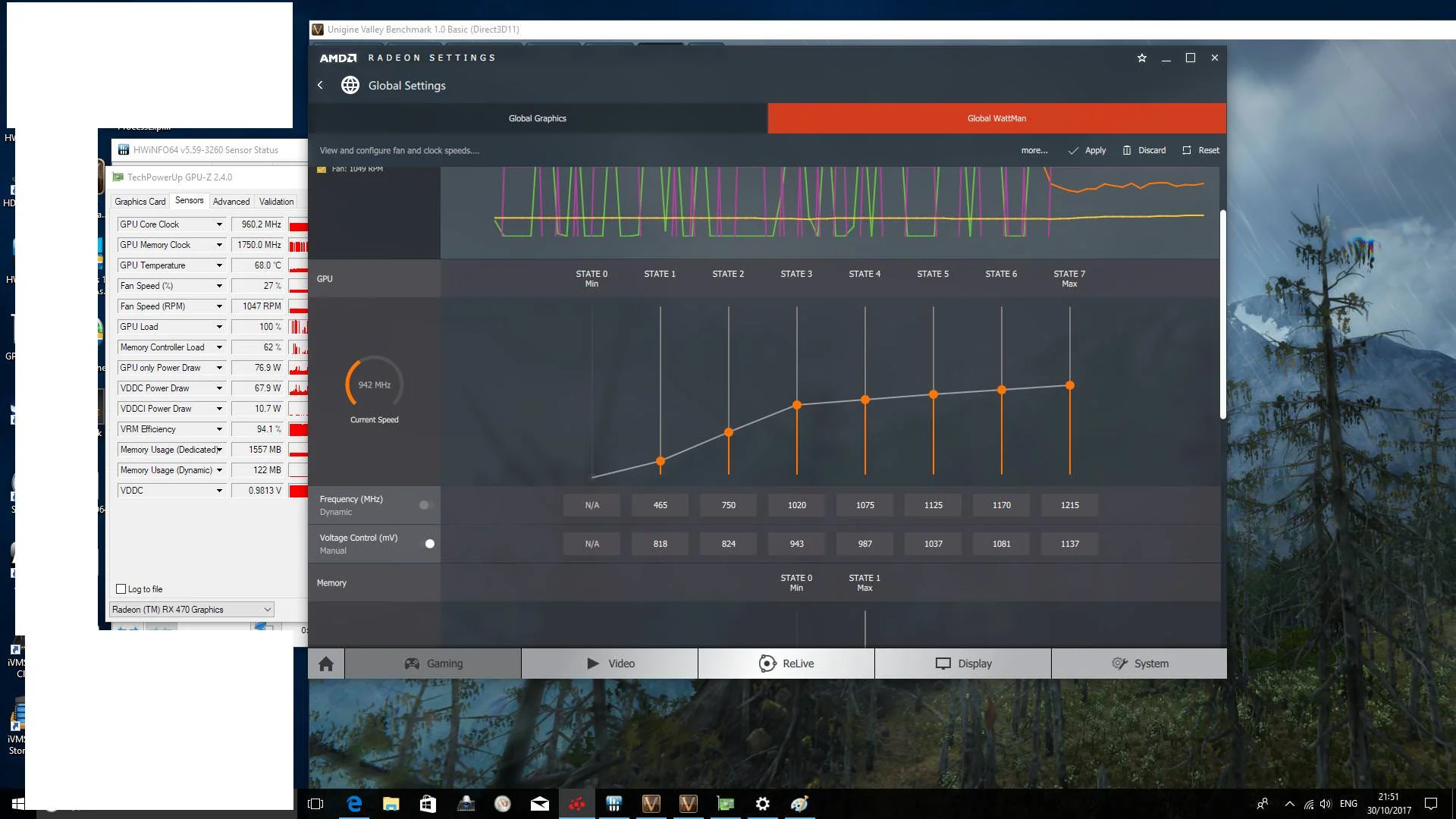Open File Explorer from the taskbar
Image resolution: width=1456 pixels, height=819 pixels.
click(391, 804)
